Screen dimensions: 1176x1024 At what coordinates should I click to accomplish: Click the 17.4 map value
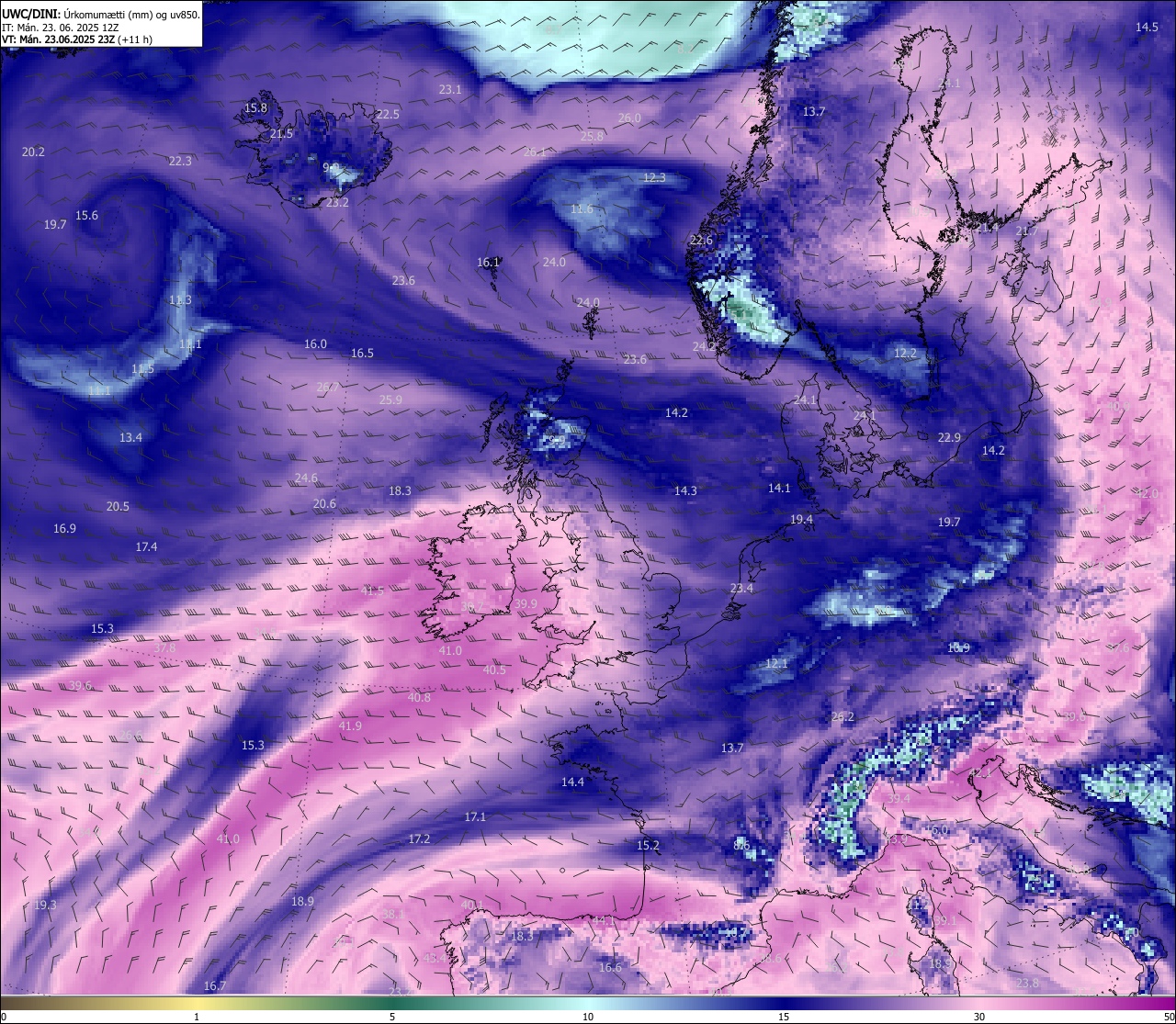pyautogui.click(x=146, y=547)
